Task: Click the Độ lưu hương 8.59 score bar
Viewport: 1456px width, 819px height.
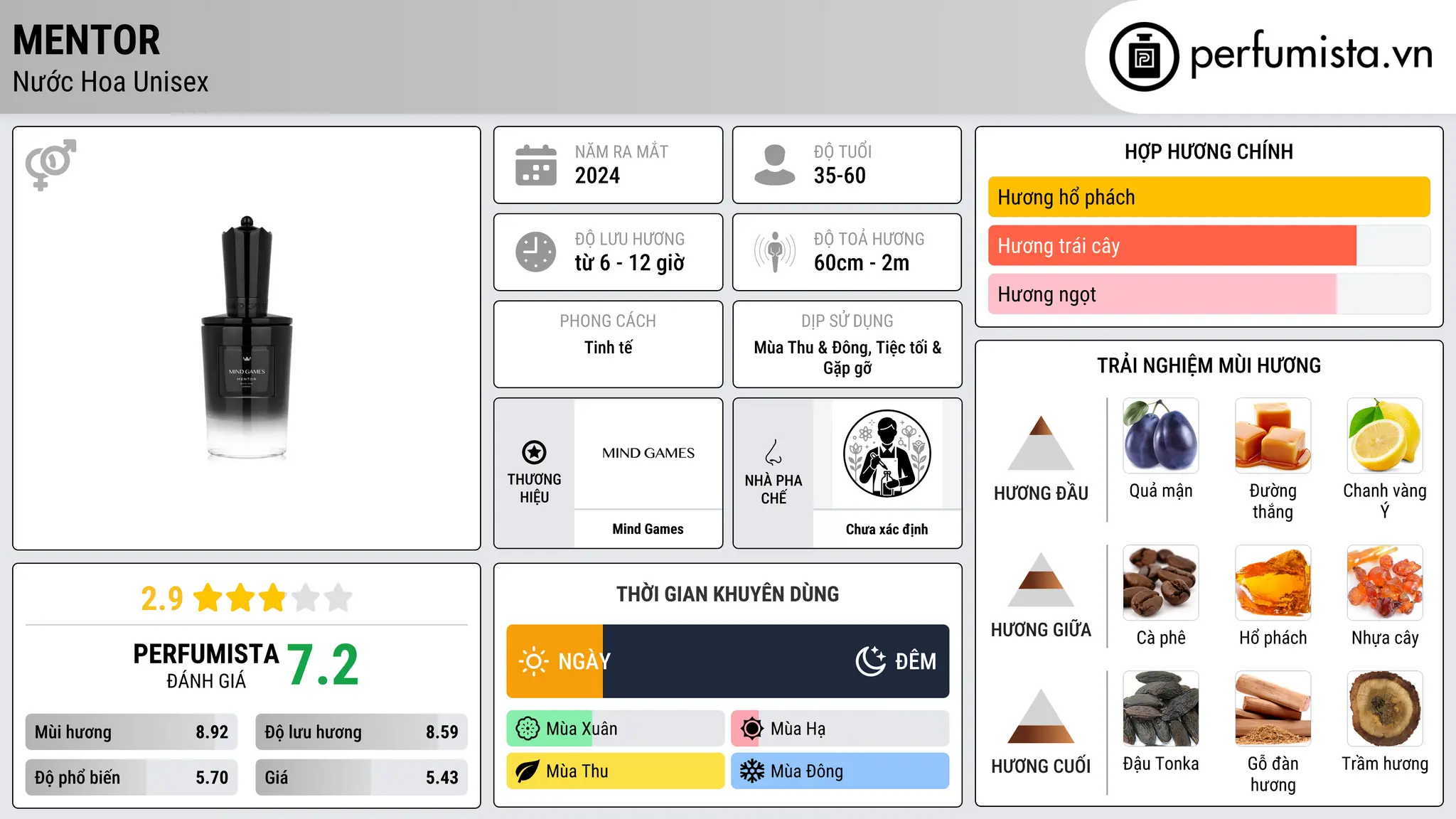Action: tap(362, 732)
